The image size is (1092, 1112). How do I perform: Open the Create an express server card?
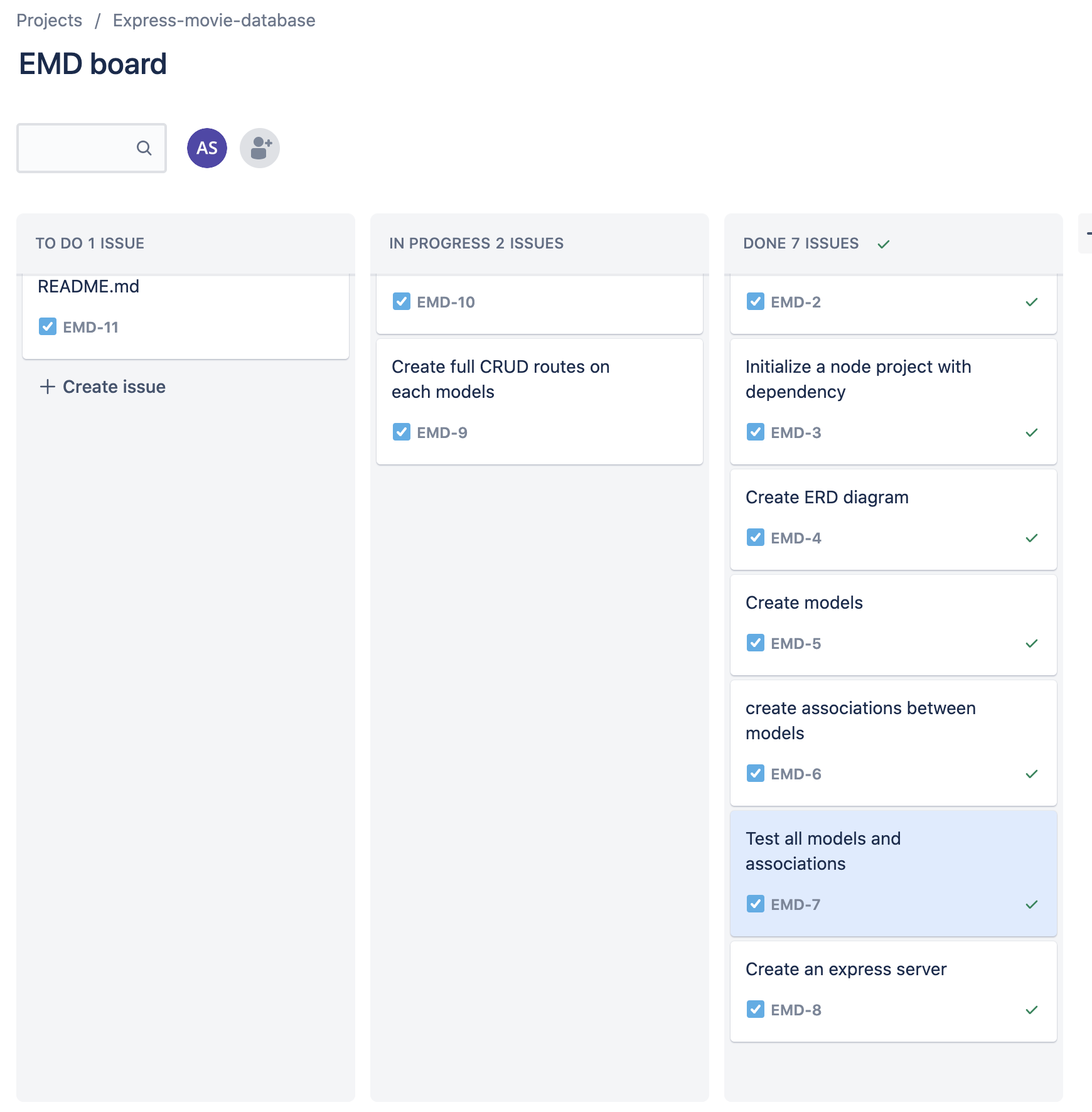[892, 990]
